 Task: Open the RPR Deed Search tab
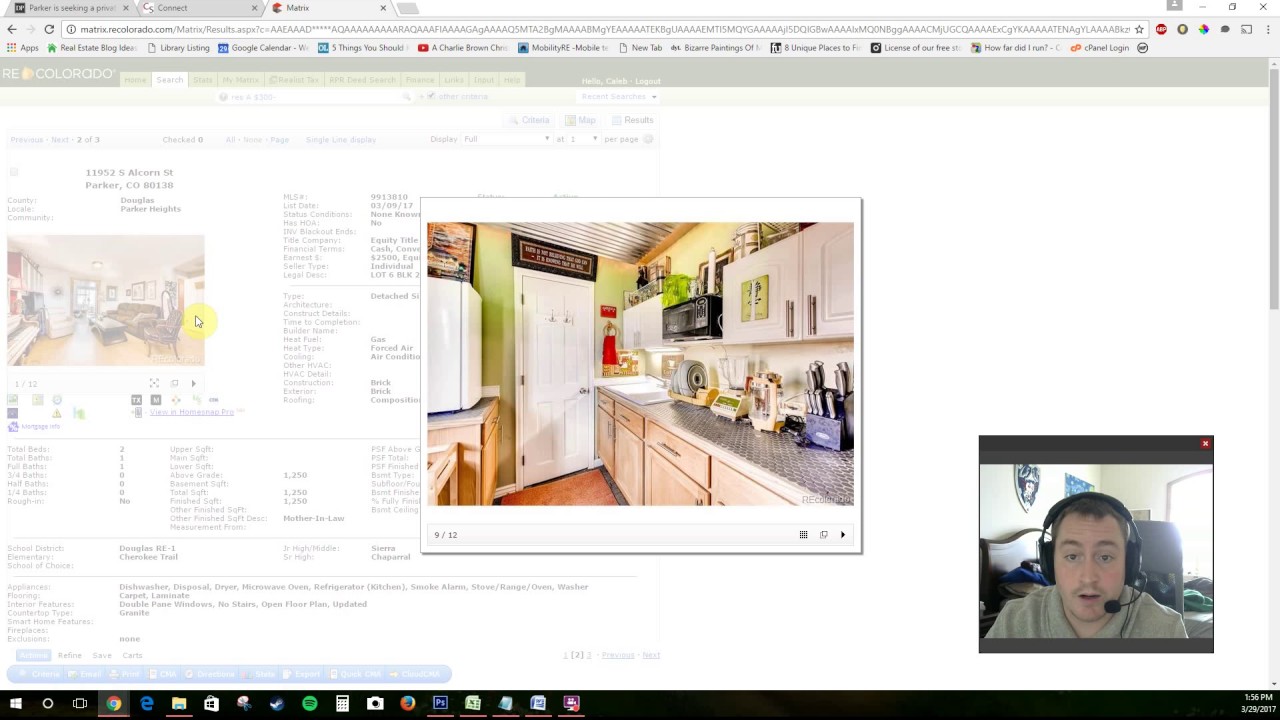(362, 80)
